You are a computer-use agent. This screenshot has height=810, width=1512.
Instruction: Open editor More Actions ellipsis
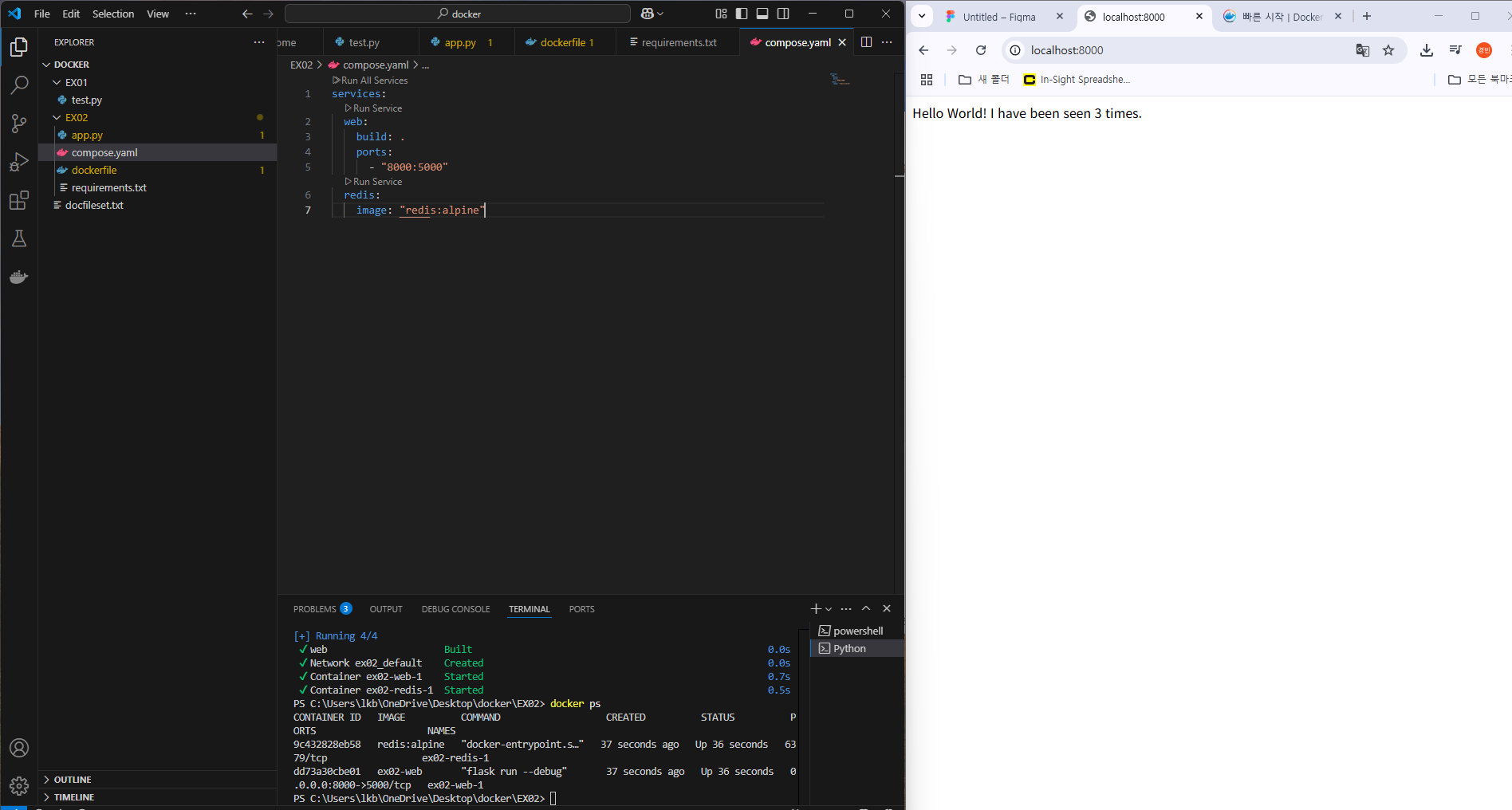coord(887,42)
